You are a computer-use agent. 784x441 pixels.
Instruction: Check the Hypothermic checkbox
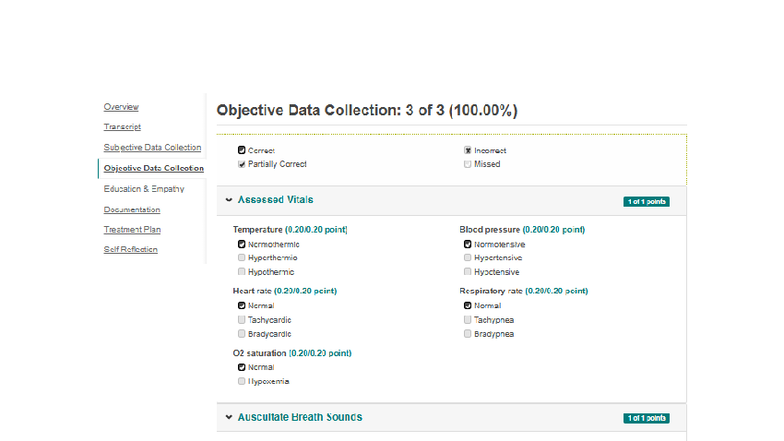(x=242, y=272)
